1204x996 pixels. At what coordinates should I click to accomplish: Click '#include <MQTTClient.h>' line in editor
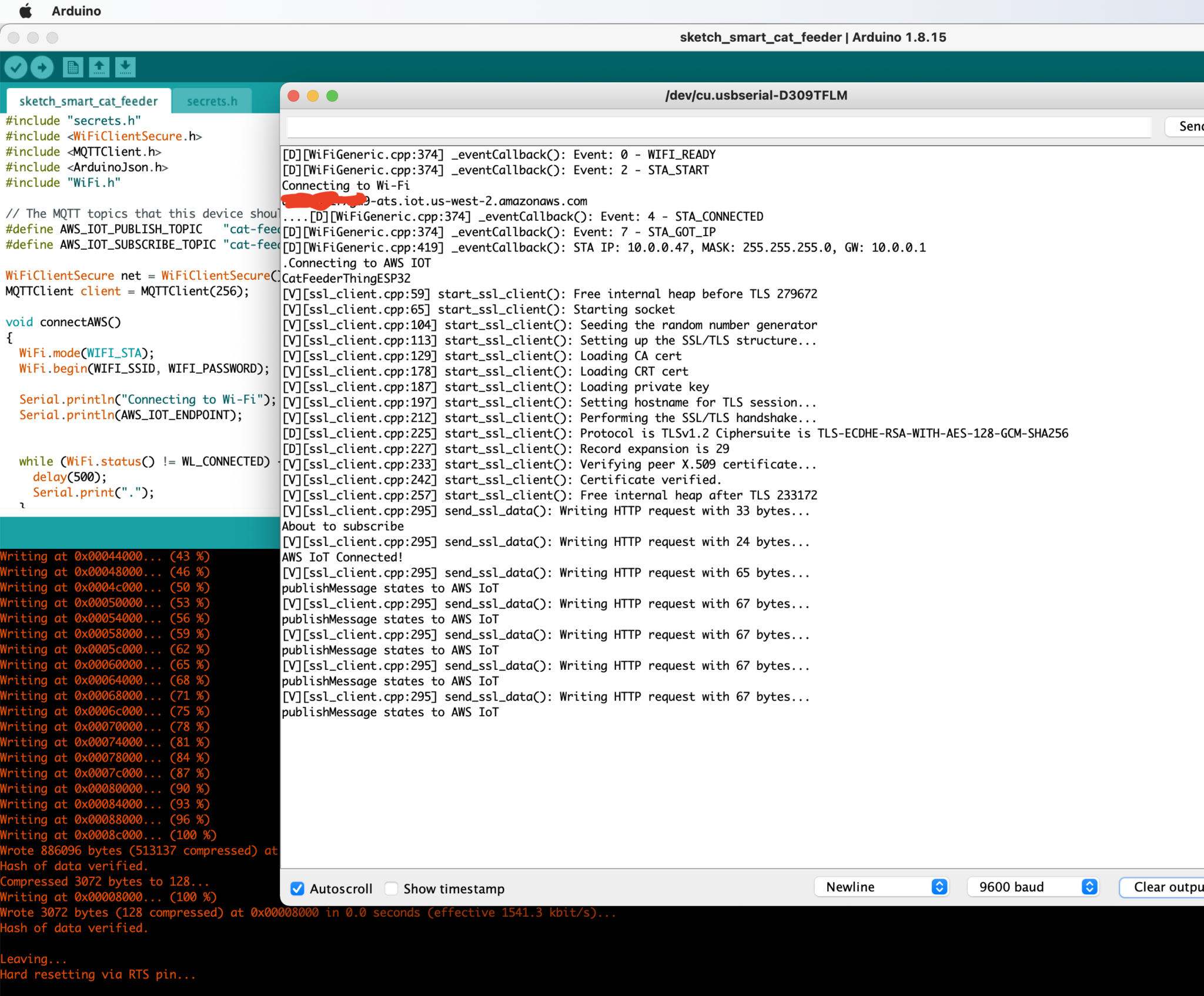83,152
